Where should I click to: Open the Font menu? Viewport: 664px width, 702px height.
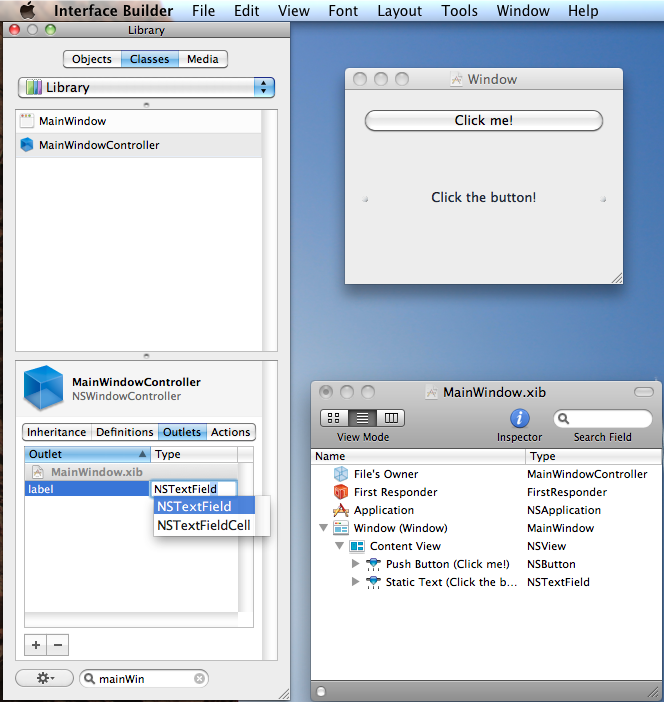343,11
